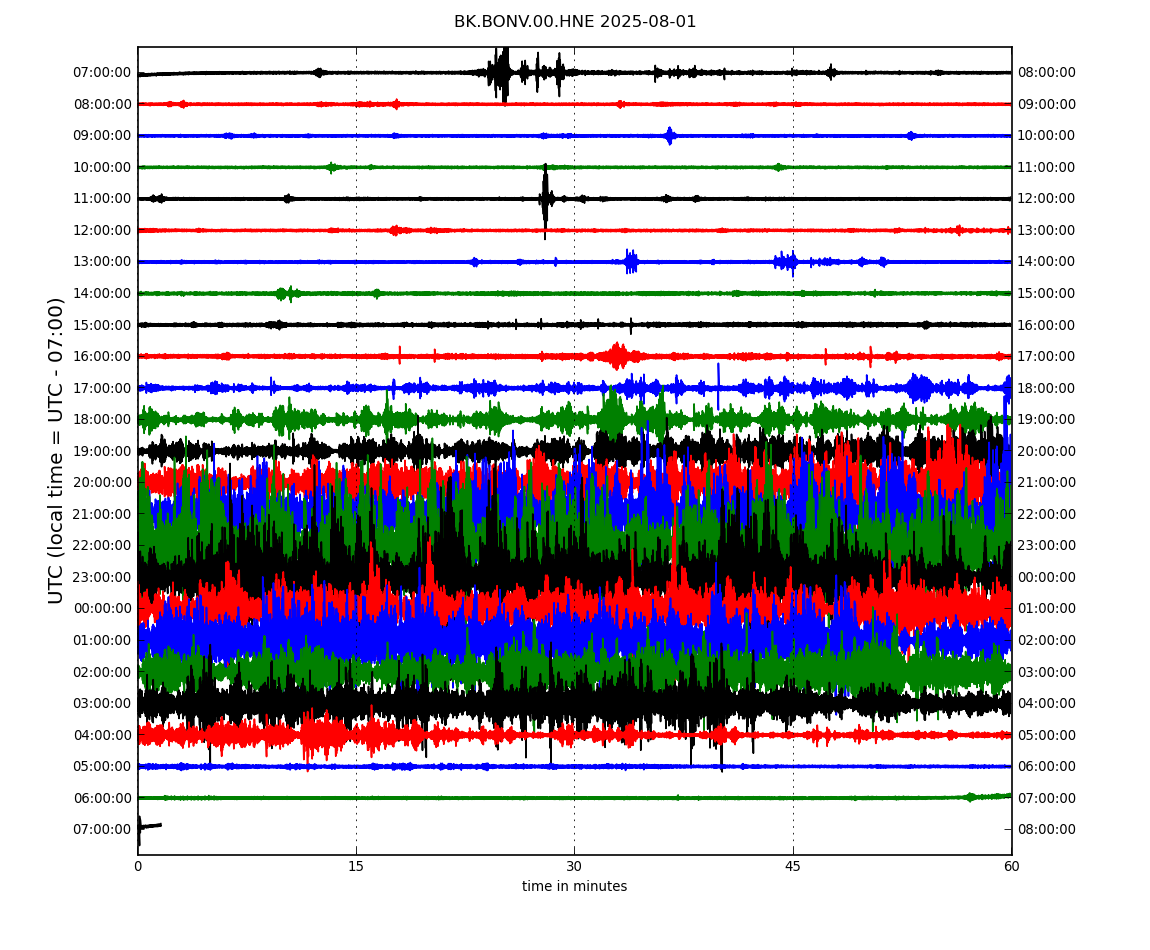The height and width of the screenshot is (950, 1150).
Task: Select left-axis UTC label 19:00:00
Action: coord(103,451)
